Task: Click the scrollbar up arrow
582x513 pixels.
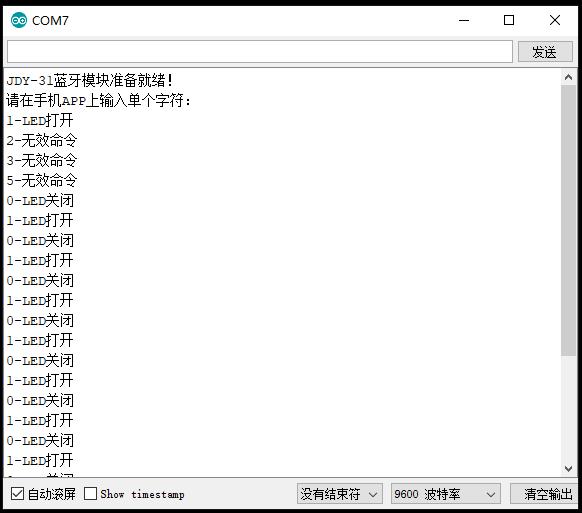Action: (568, 77)
